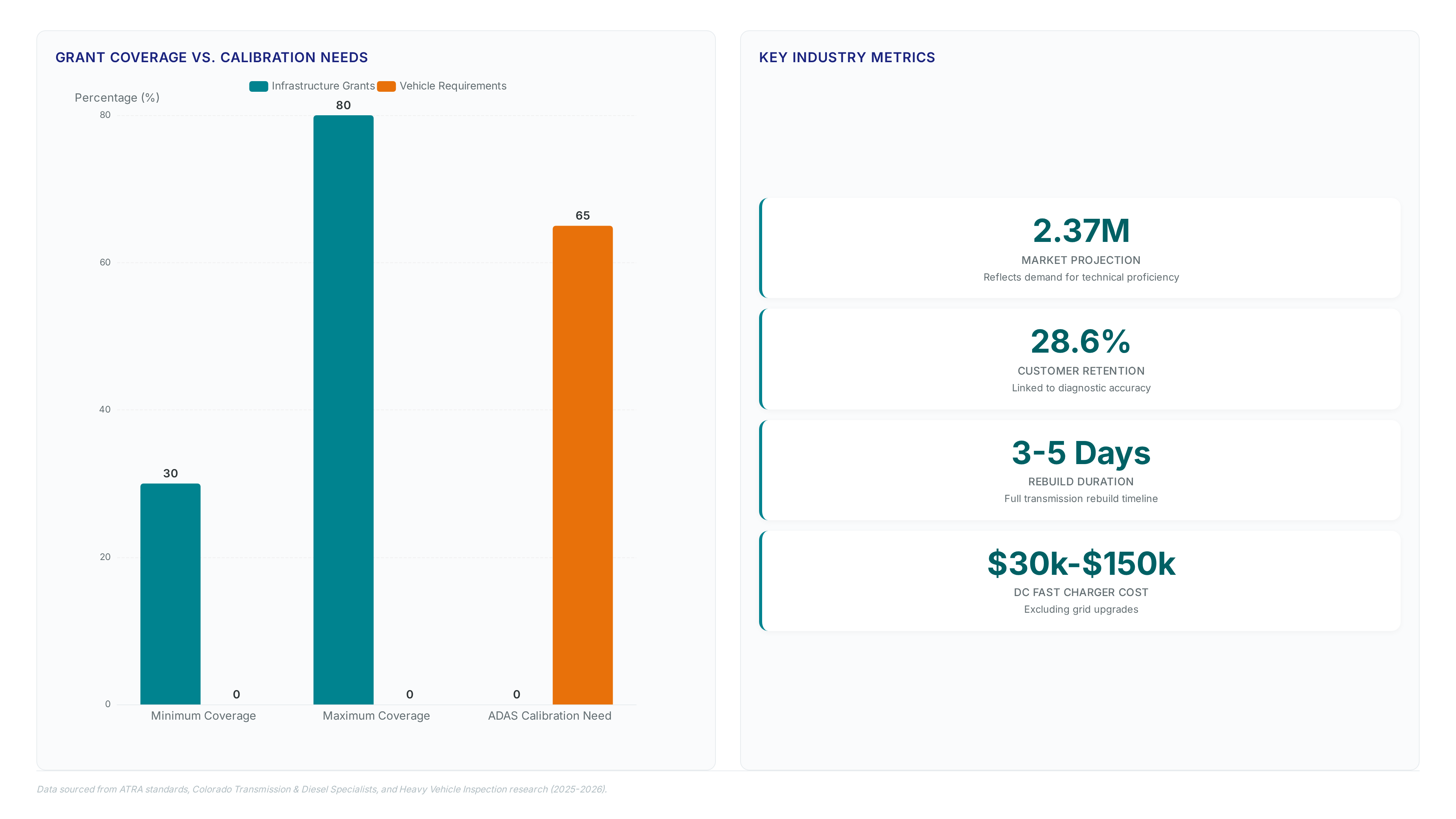Click the '40' y-axis tick label
Screen dimensions: 1456x819
105,409
